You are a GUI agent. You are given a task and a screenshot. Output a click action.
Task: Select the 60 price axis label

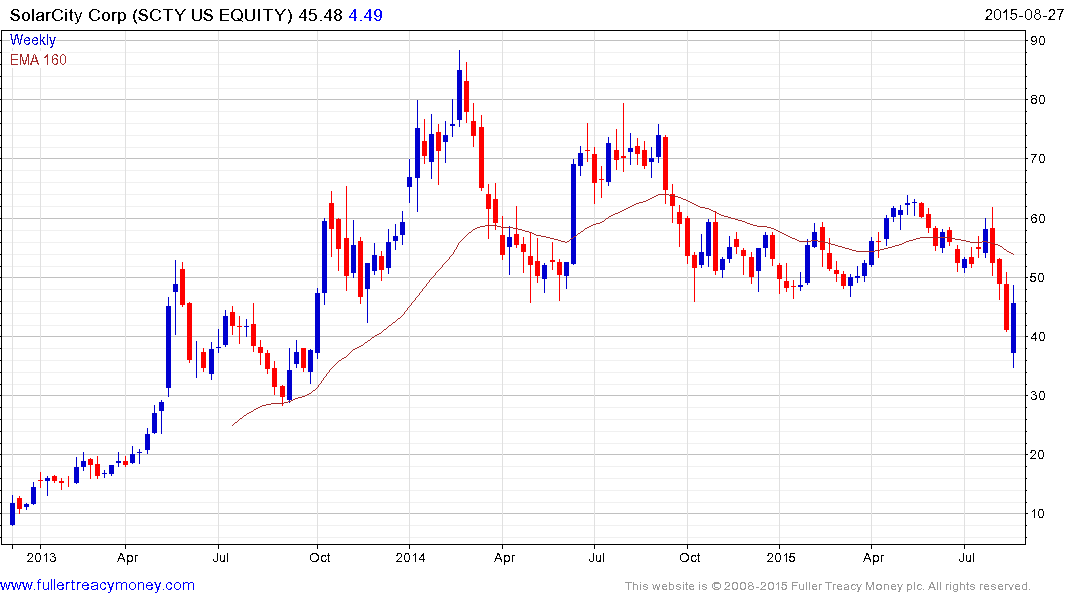(x=1038, y=219)
